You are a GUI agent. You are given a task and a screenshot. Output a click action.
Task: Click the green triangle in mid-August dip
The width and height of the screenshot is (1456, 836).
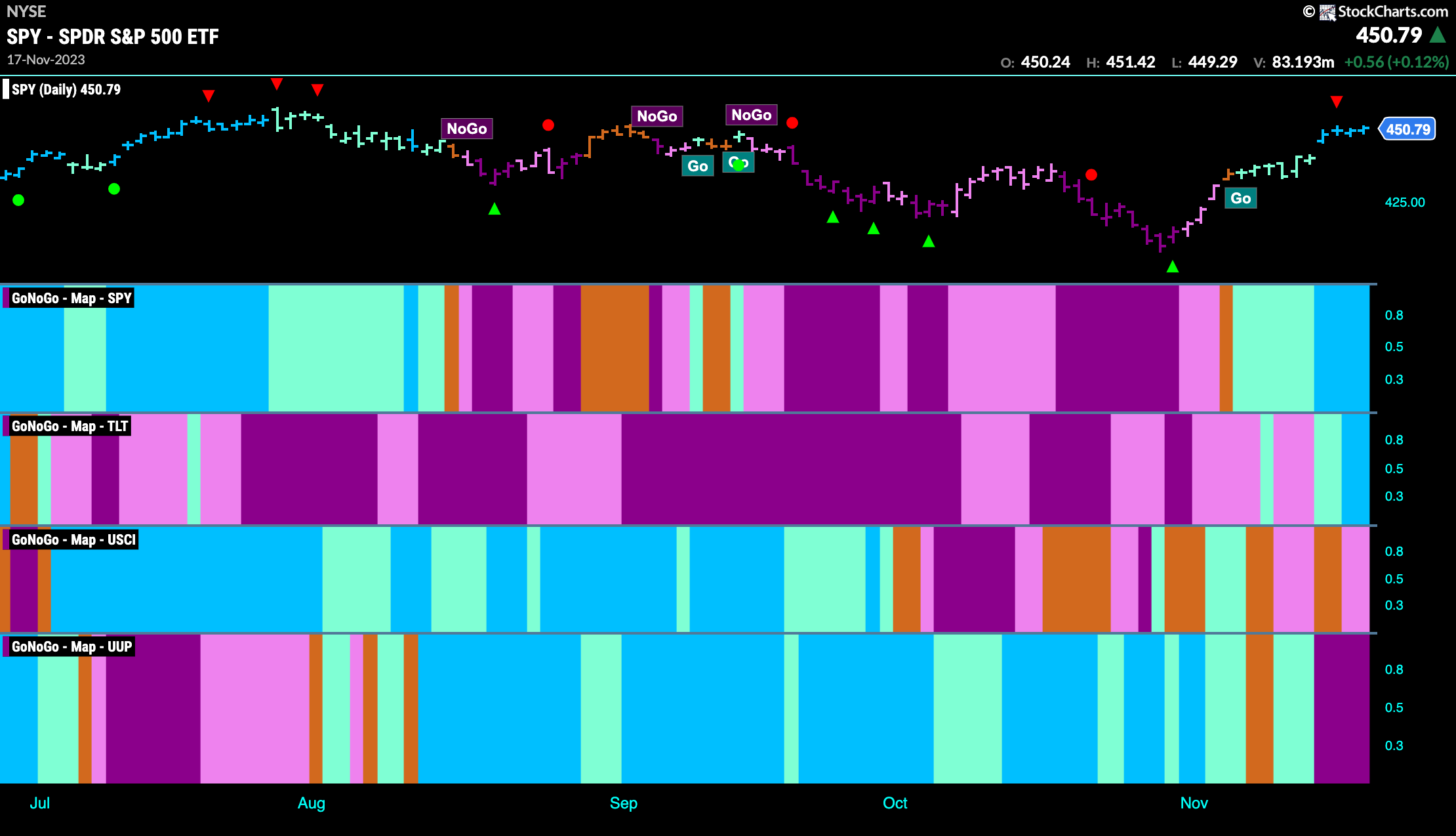(x=495, y=209)
